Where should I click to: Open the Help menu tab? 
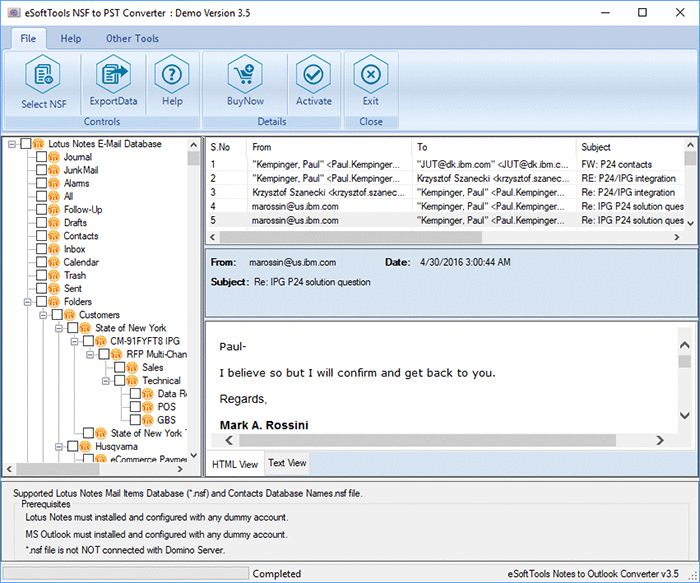pyautogui.click(x=71, y=38)
